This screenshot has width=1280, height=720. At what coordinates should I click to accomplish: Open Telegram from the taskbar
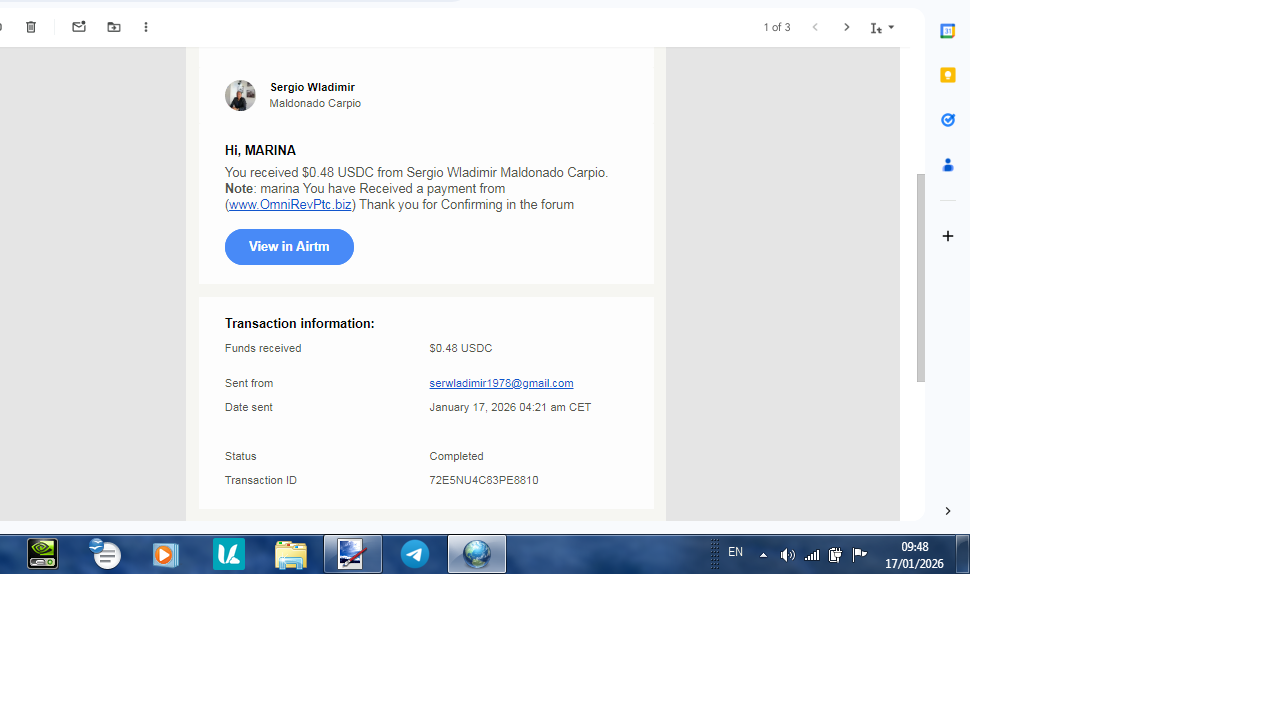tap(415, 554)
